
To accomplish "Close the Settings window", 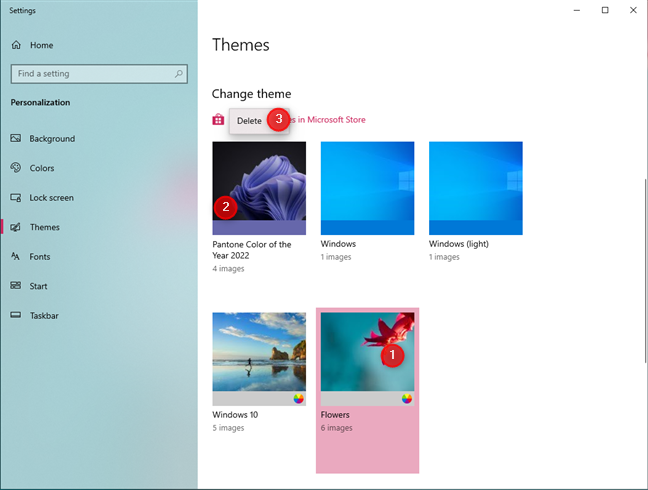I will click(x=633, y=10).
